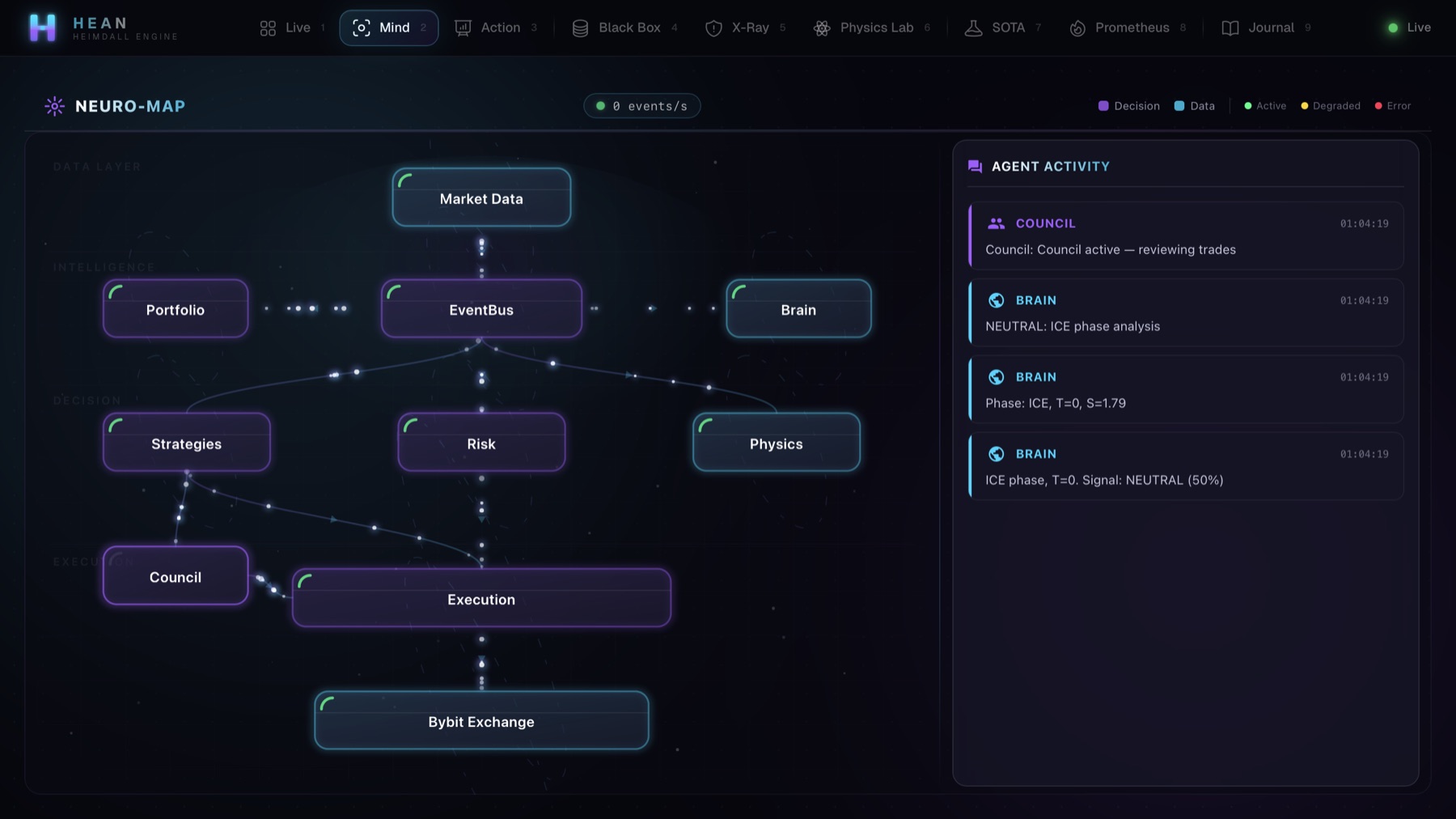
Task: Click the Prometheus flame icon
Action: pyautogui.click(x=1077, y=28)
